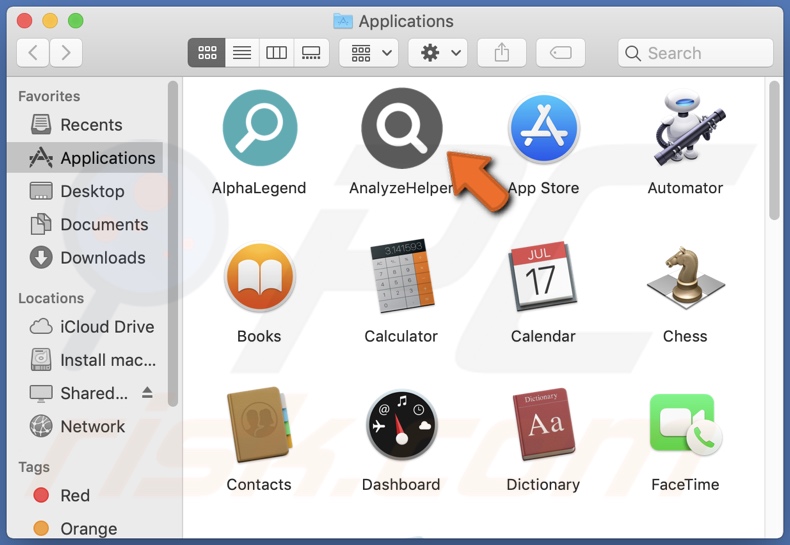This screenshot has height=545, width=790.
Task: Click the Favorites sidebar heading
Action: (x=49, y=96)
